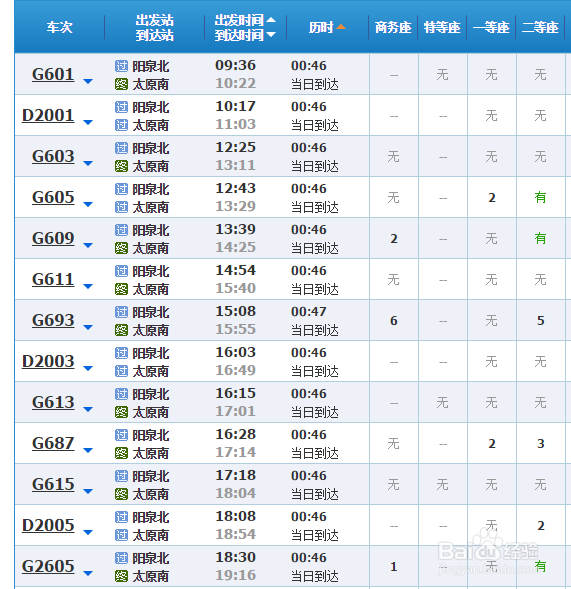Click the green 终 icon in the G2605 row
The image size is (571, 589).
point(121,576)
